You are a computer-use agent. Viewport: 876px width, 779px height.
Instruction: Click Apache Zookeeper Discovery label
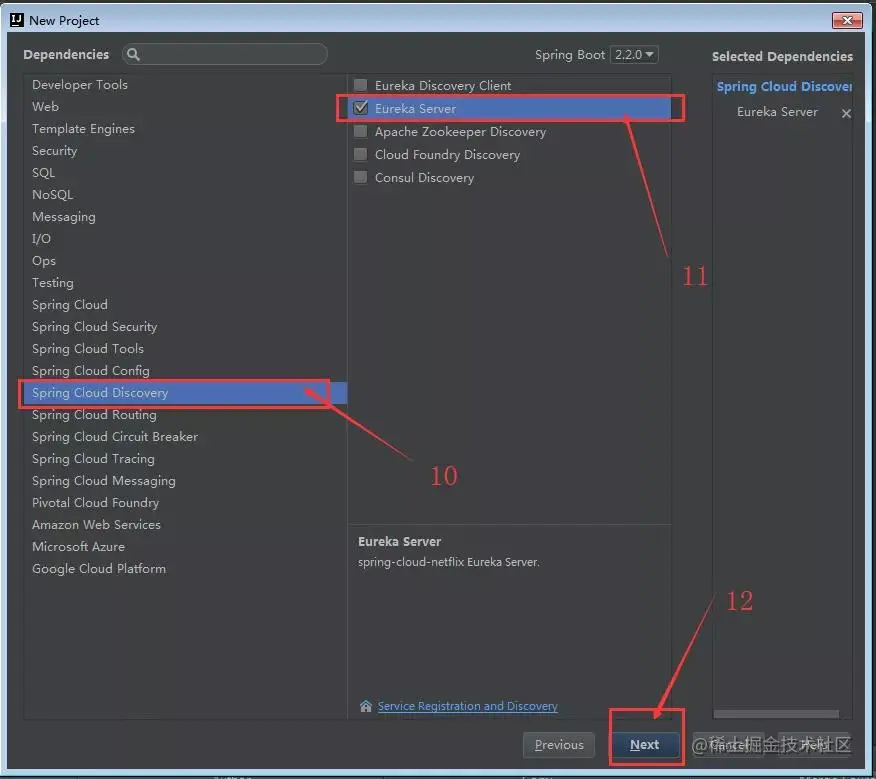click(x=460, y=132)
